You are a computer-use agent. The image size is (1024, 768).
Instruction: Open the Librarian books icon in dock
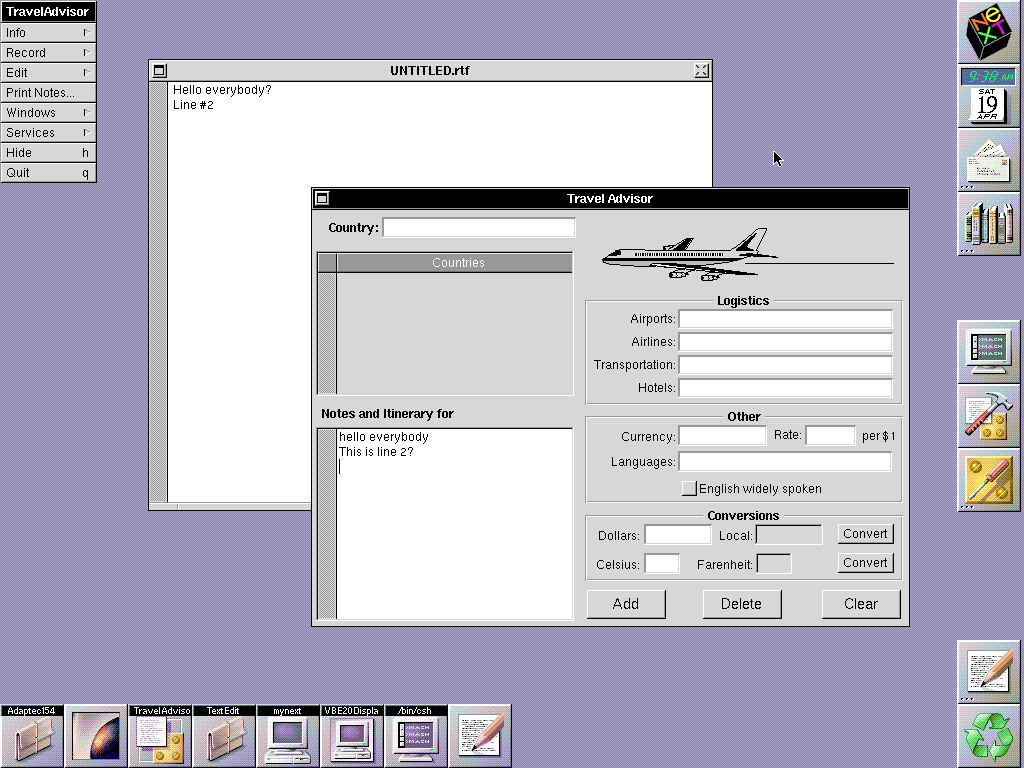[989, 223]
